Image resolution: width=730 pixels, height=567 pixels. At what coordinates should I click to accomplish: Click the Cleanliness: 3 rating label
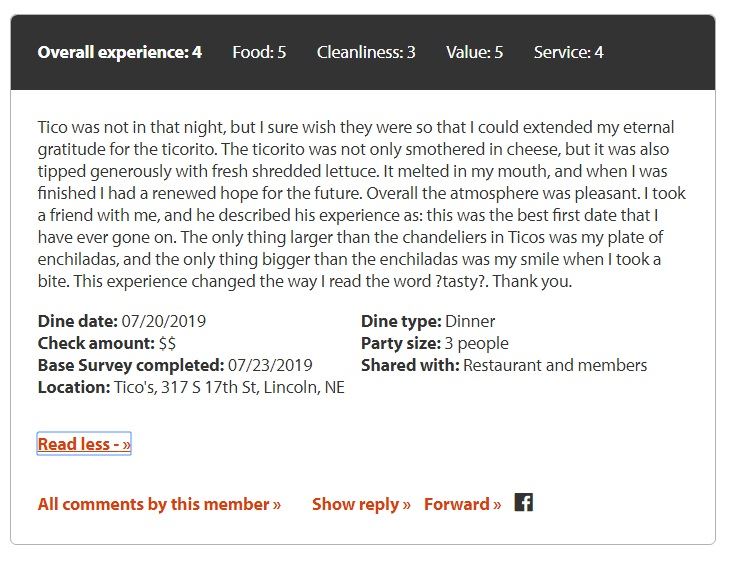click(366, 52)
